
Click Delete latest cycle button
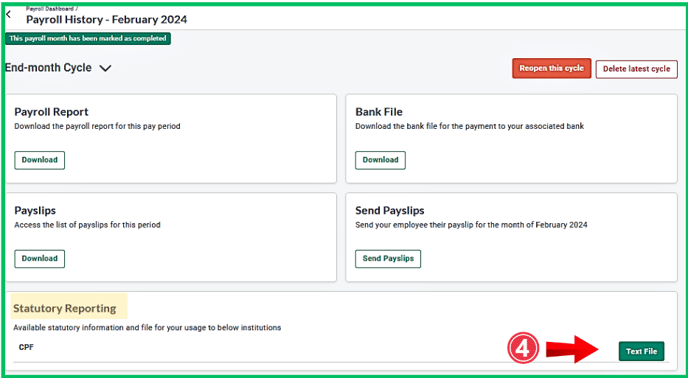tap(636, 69)
